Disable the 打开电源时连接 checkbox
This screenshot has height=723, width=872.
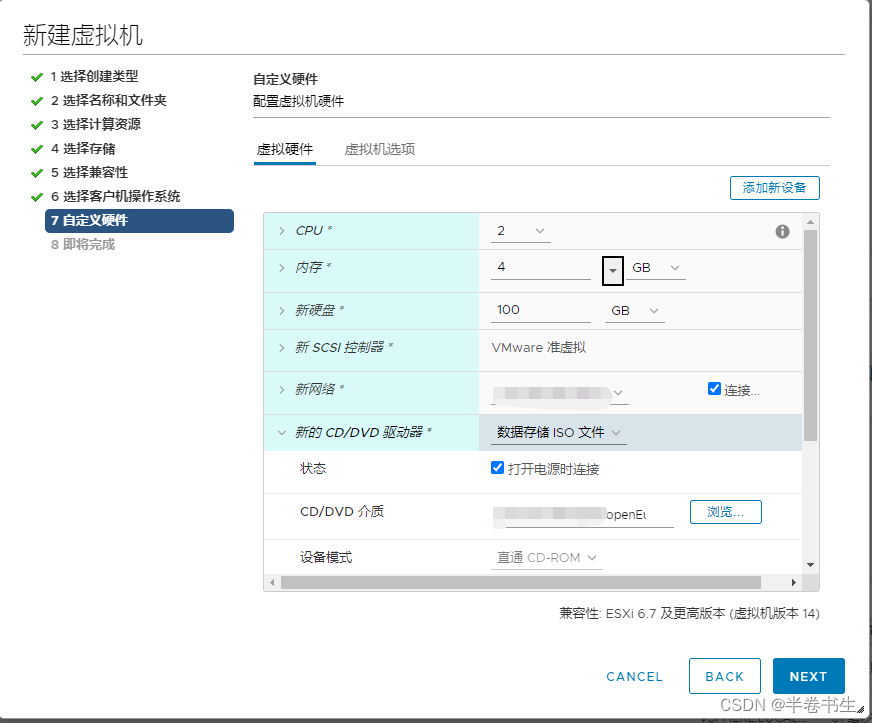coord(497,467)
